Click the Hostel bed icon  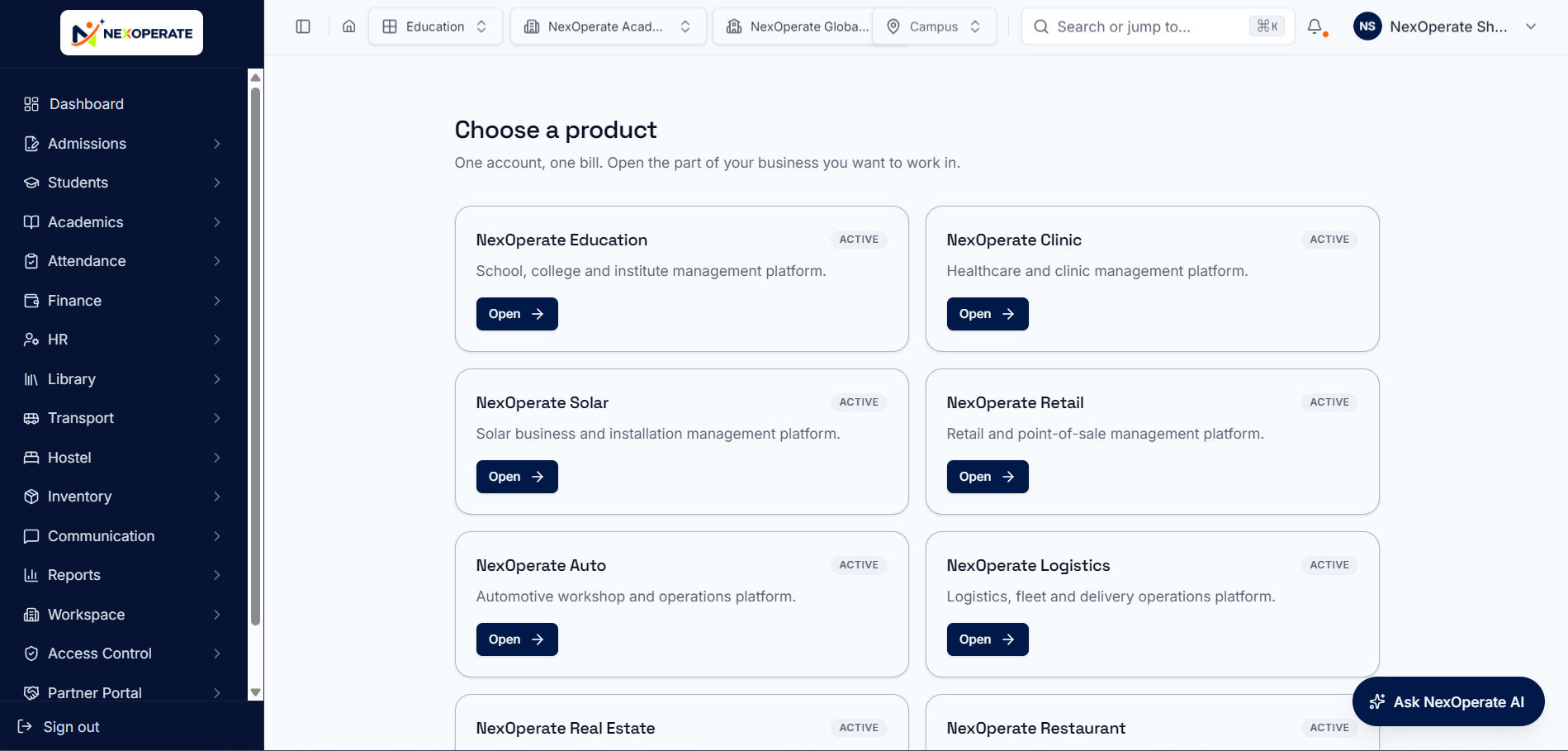click(31, 458)
